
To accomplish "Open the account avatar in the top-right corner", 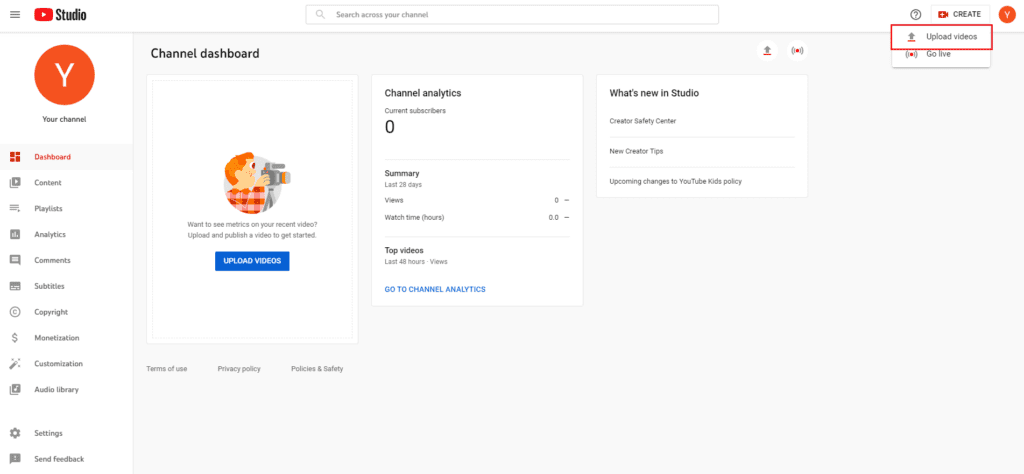I will [1006, 14].
